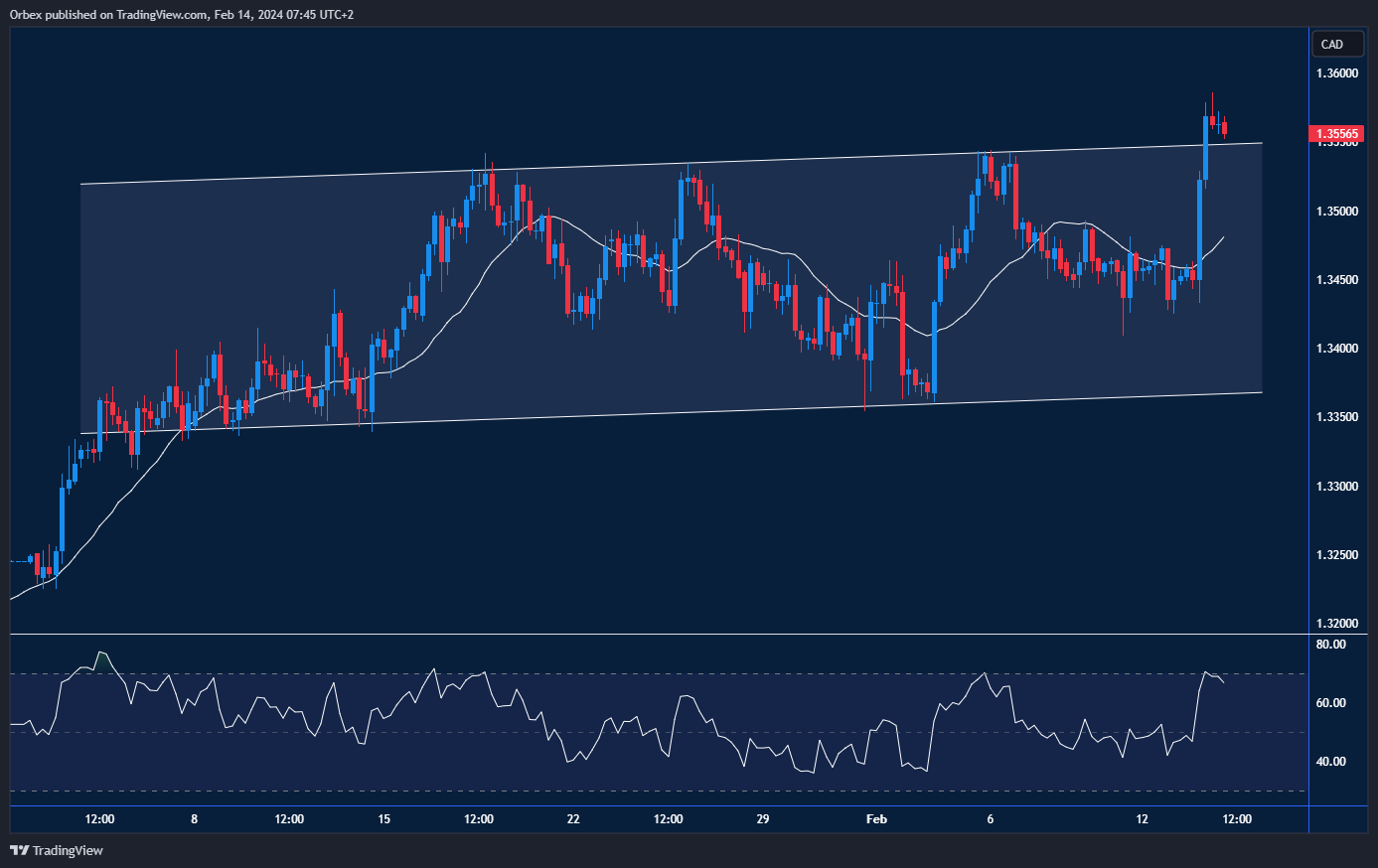1378x868 pixels.
Task: Select the red 1.35565 current price tag
Action: pos(1334,133)
